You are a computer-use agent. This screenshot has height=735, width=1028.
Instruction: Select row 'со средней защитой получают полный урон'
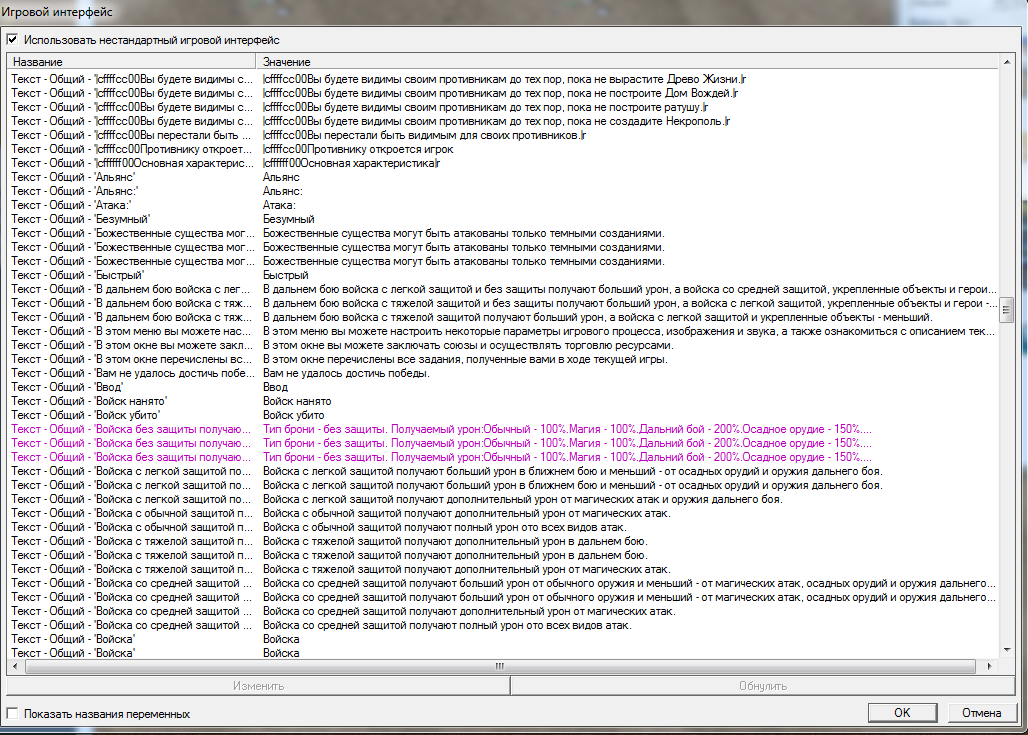click(x=503, y=626)
